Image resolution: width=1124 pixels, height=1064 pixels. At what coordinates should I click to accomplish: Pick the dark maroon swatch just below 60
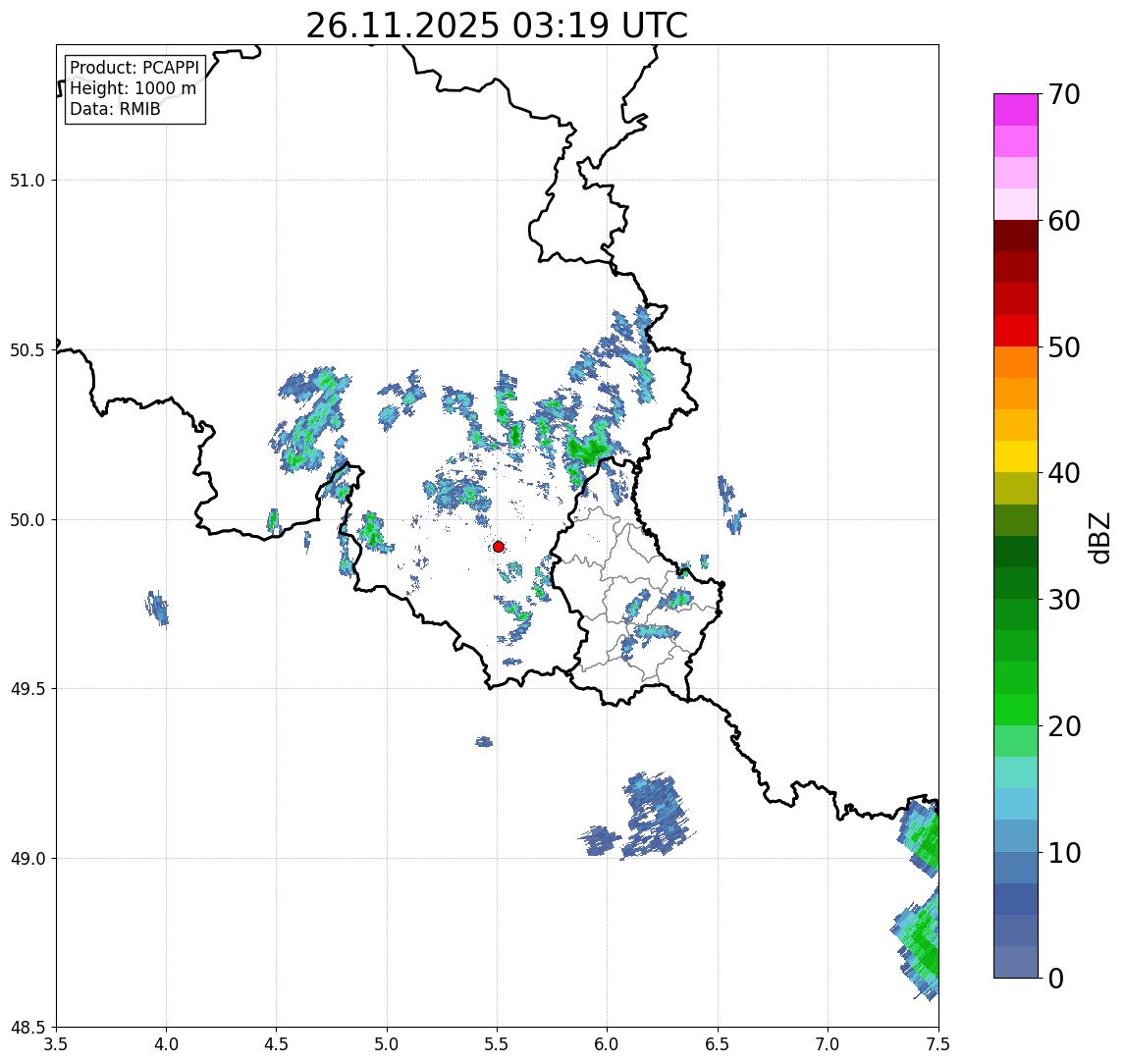(x=1016, y=236)
